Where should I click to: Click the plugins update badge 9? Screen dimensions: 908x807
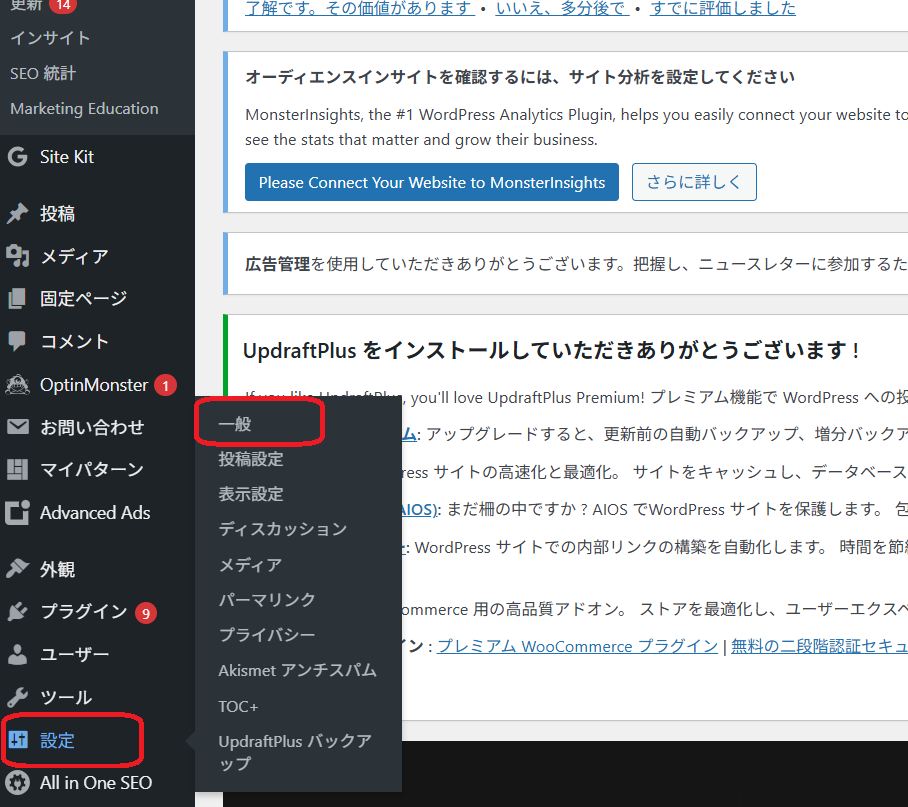pyautogui.click(x=146, y=613)
